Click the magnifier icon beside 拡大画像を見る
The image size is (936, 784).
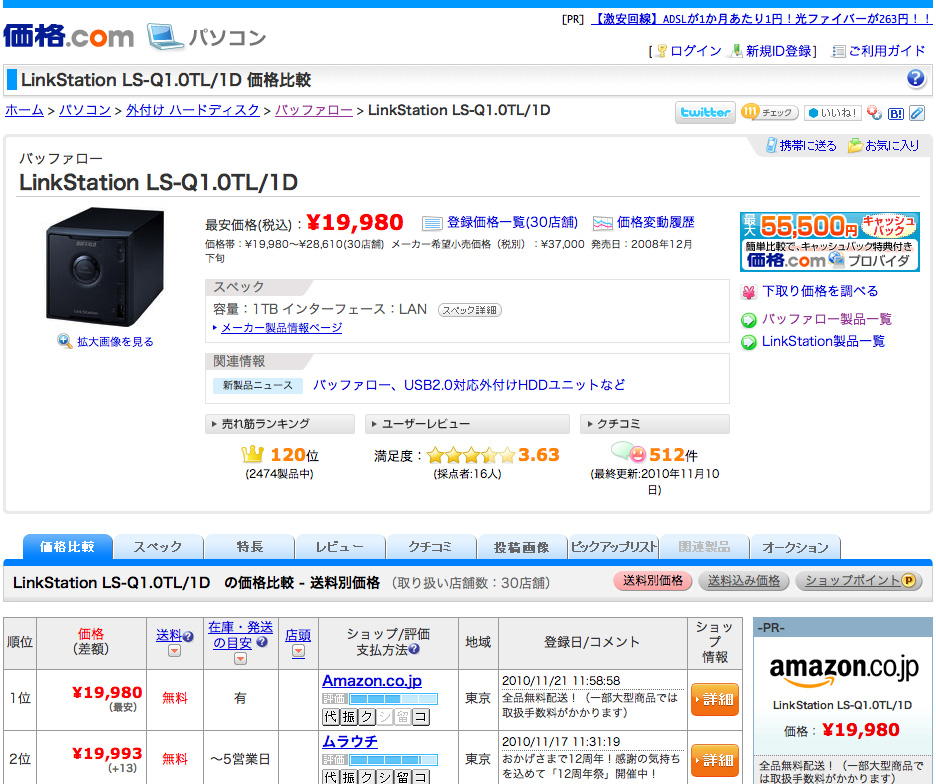64,341
